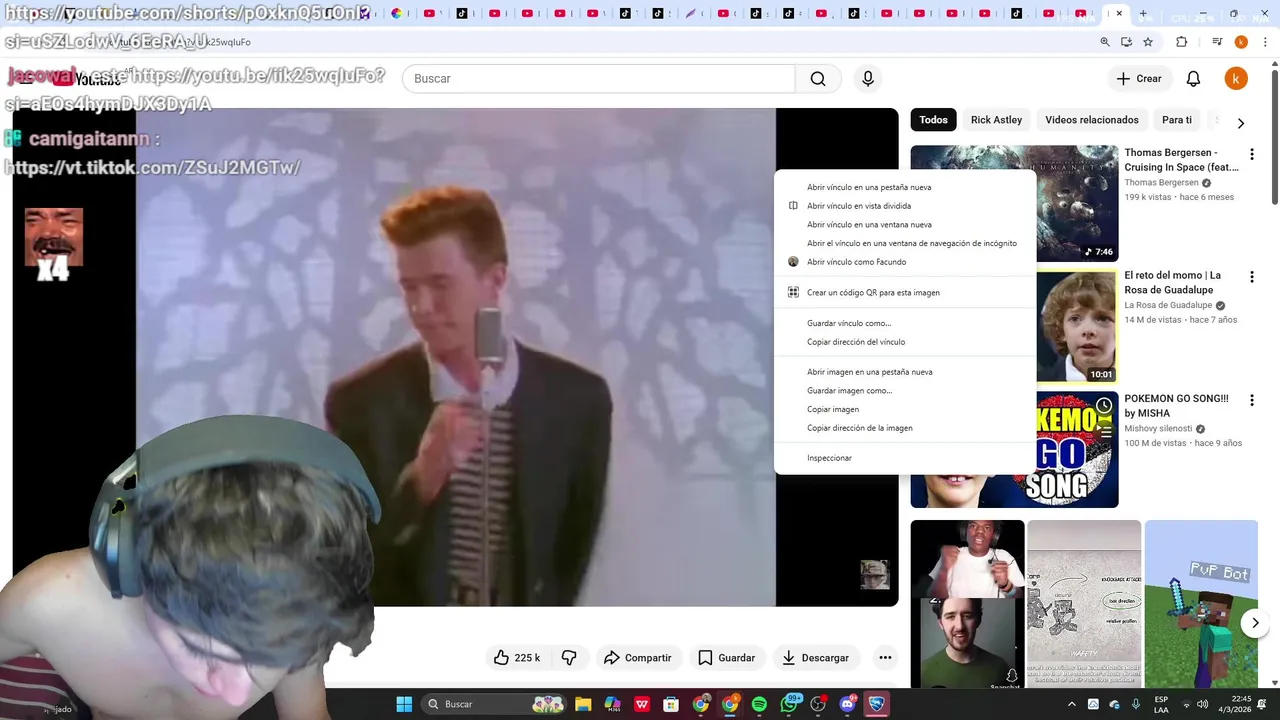The image size is (1280, 720).
Task: Expand hidden system tray icons
Action: (1072, 704)
